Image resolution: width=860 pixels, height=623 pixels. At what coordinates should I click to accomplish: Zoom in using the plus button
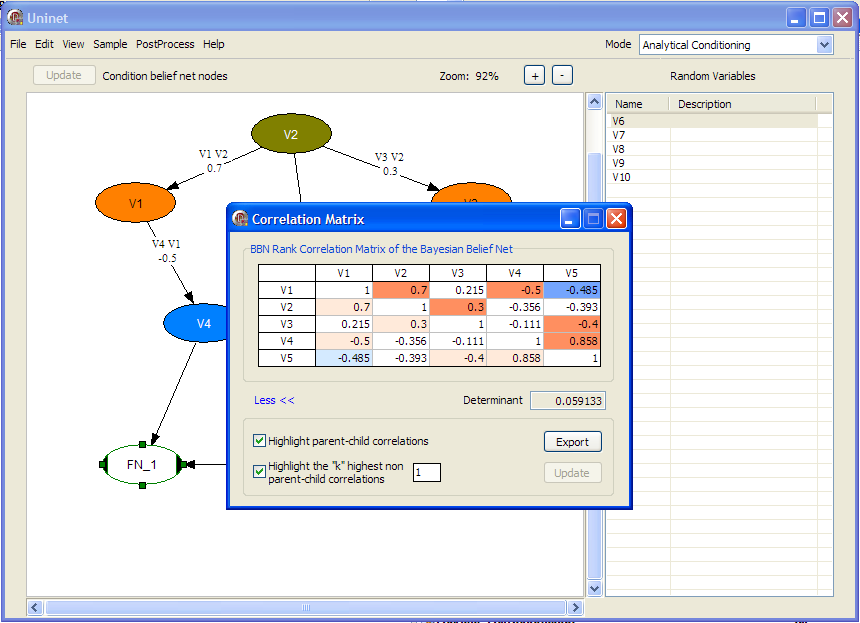click(x=534, y=74)
